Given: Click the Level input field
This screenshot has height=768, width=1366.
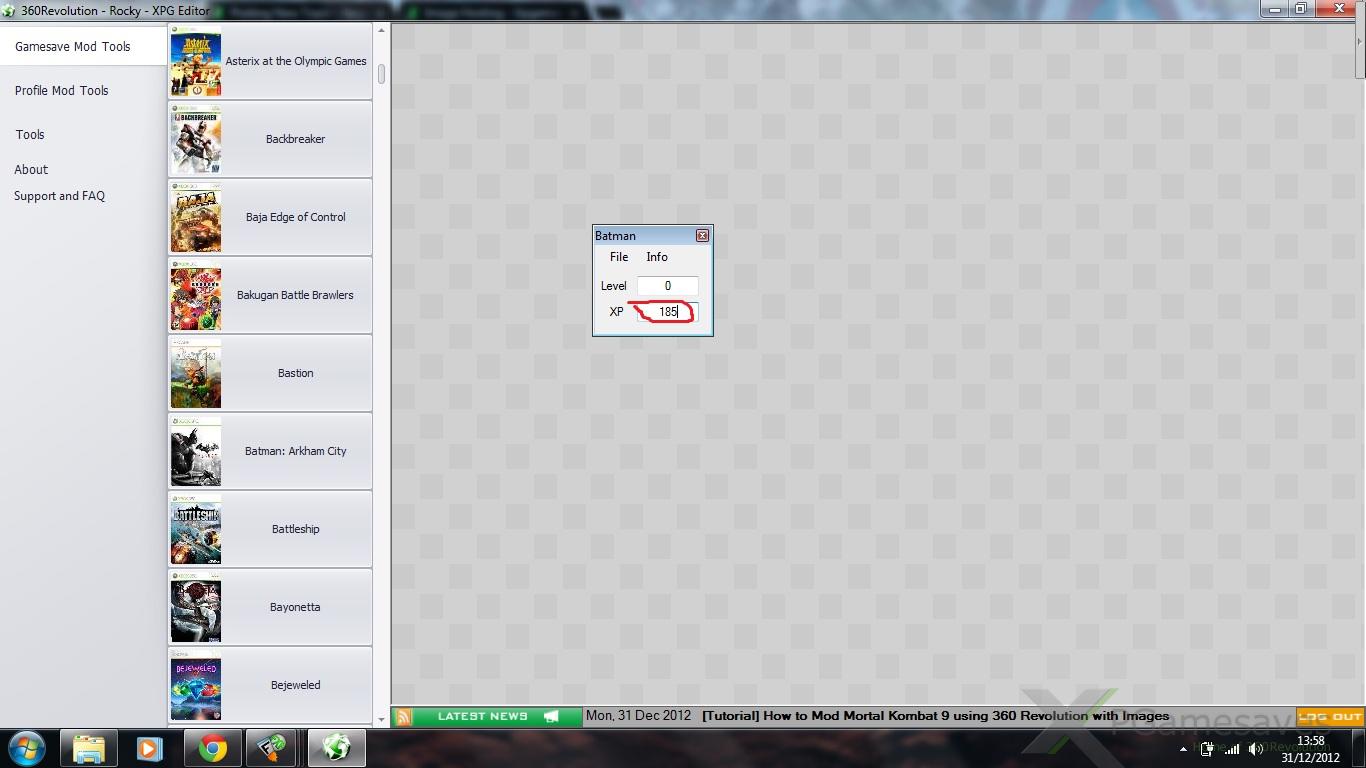Looking at the screenshot, I should pyautogui.click(x=667, y=286).
